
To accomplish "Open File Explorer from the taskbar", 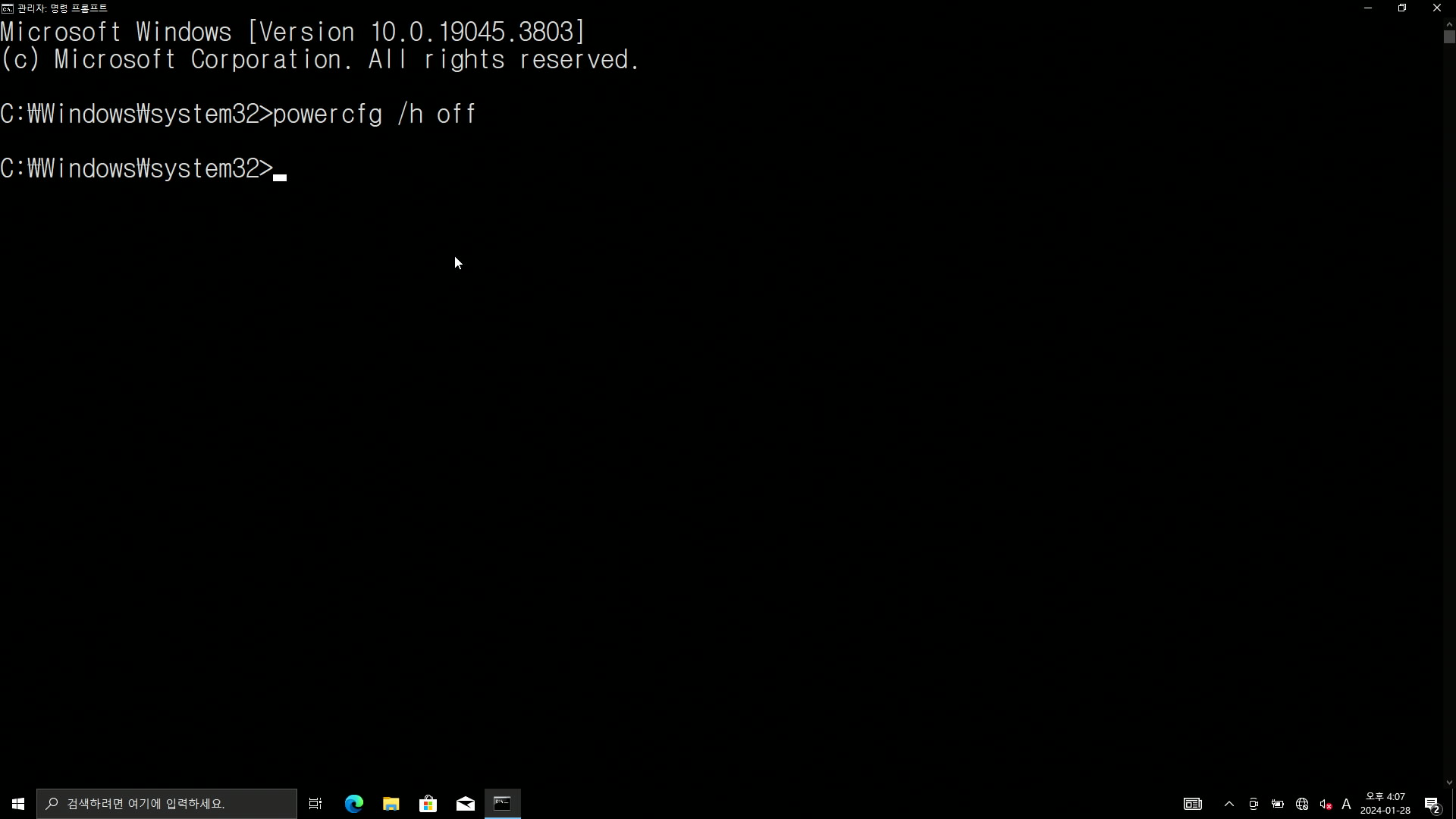I will pos(391,804).
